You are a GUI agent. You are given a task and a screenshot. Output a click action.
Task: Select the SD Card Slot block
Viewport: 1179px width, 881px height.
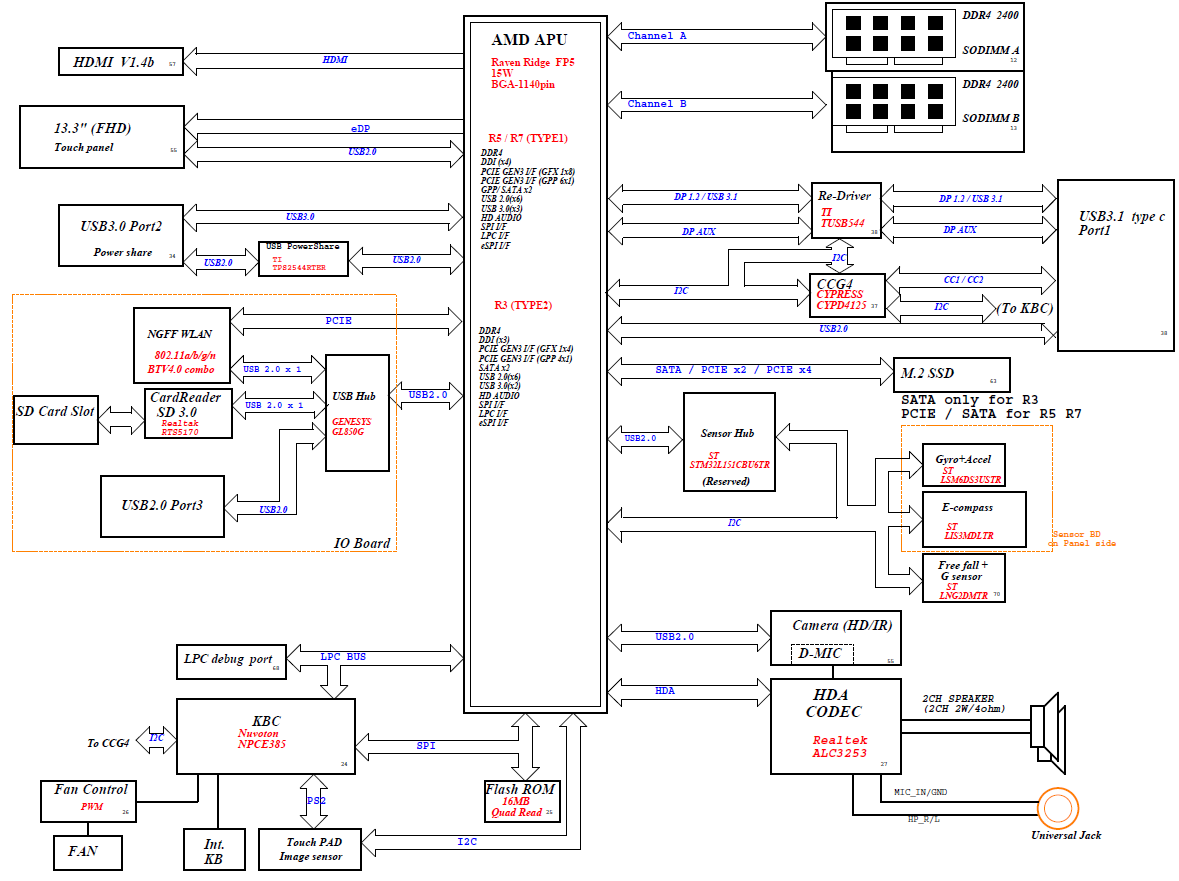56,420
